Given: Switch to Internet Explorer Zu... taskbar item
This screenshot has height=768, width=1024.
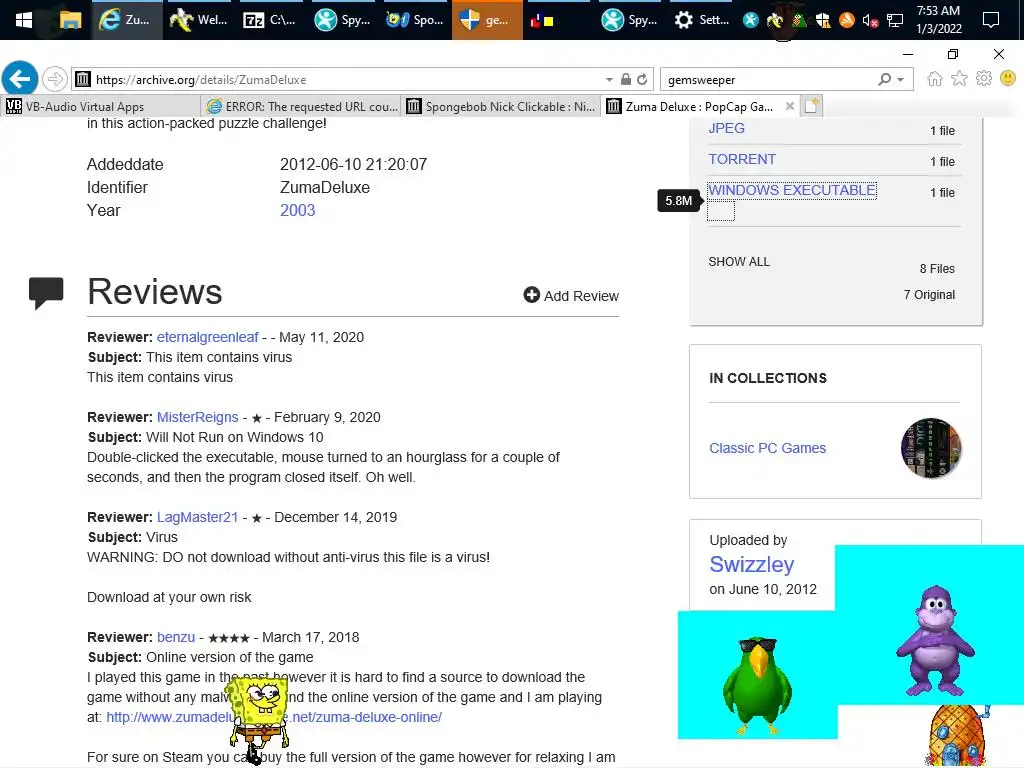Looking at the screenshot, I should pos(127,20).
